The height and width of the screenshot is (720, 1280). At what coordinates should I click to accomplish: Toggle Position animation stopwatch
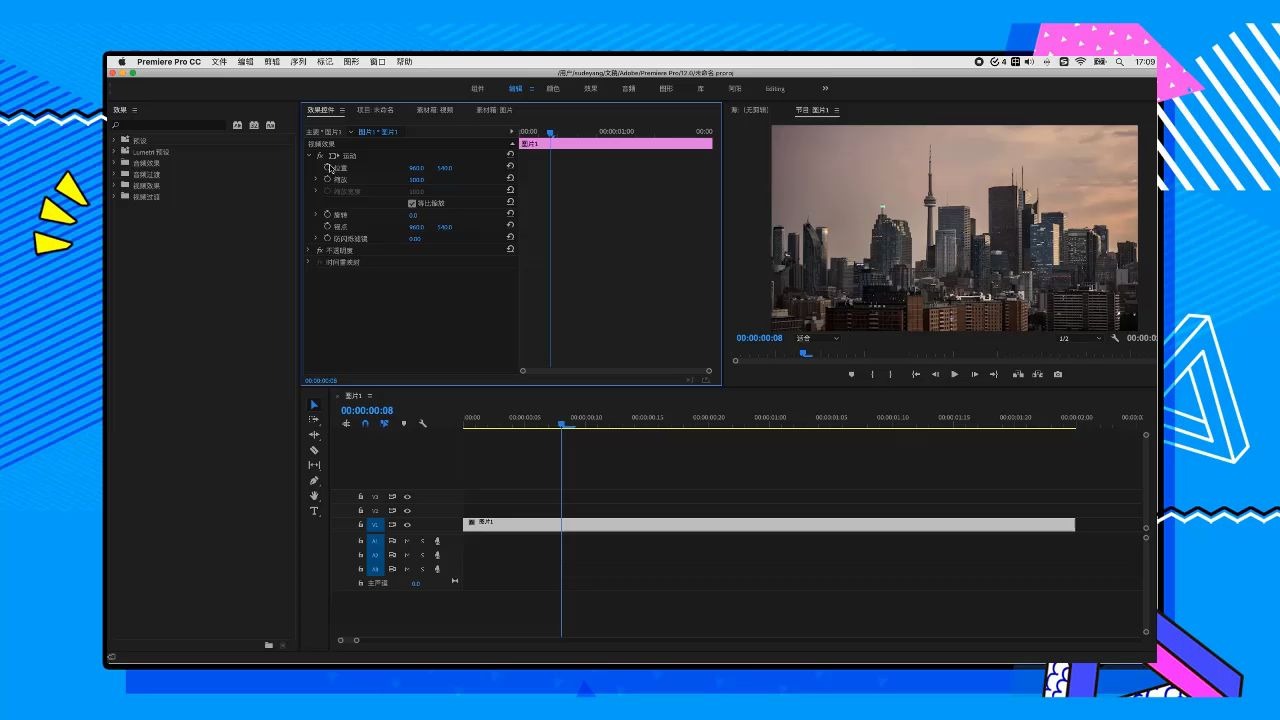tap(328, 167)
